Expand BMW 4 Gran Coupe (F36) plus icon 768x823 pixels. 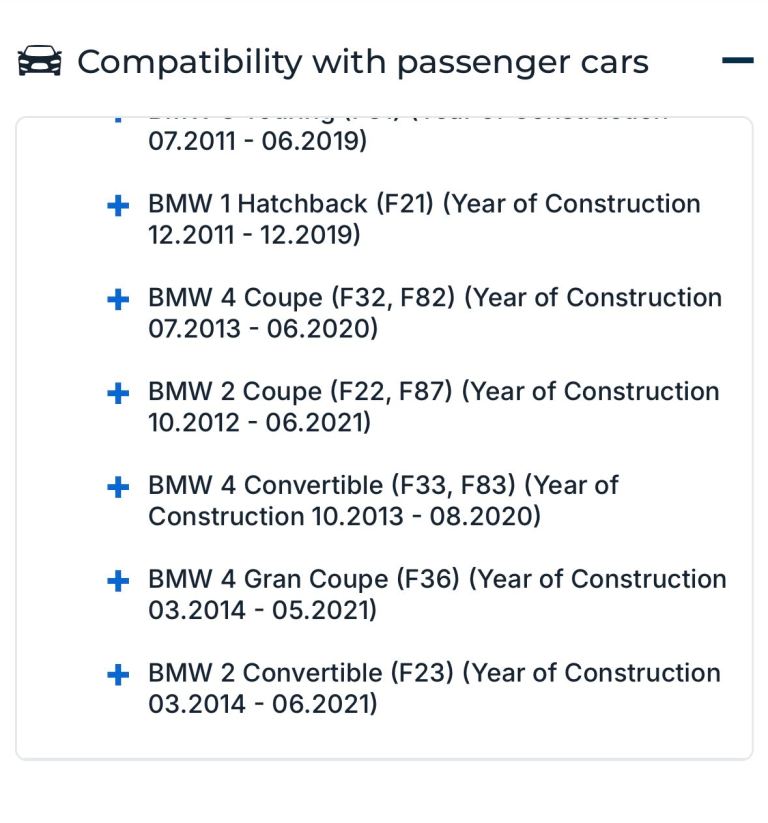118,581
